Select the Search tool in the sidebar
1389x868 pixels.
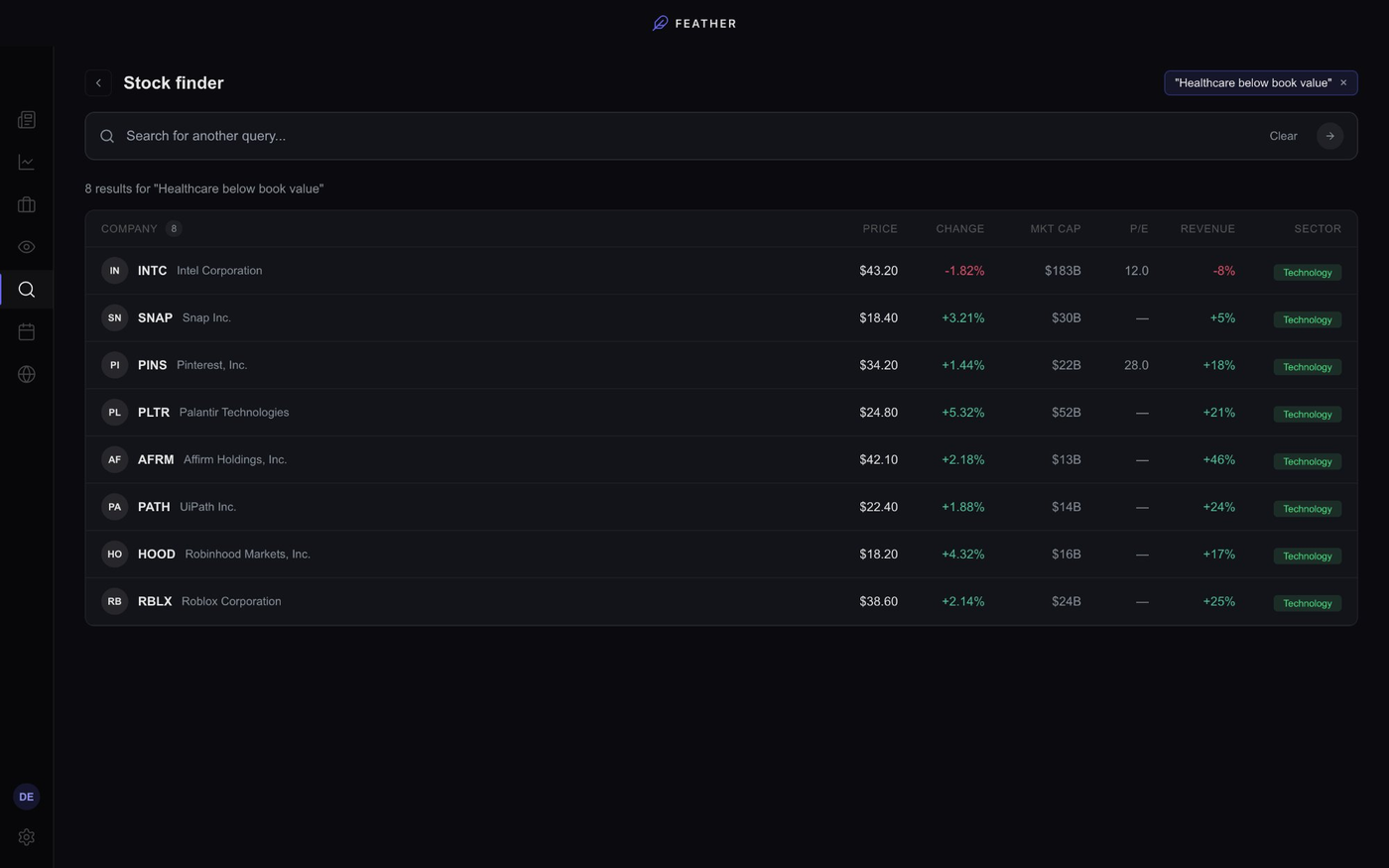click(x=26, y=289)
